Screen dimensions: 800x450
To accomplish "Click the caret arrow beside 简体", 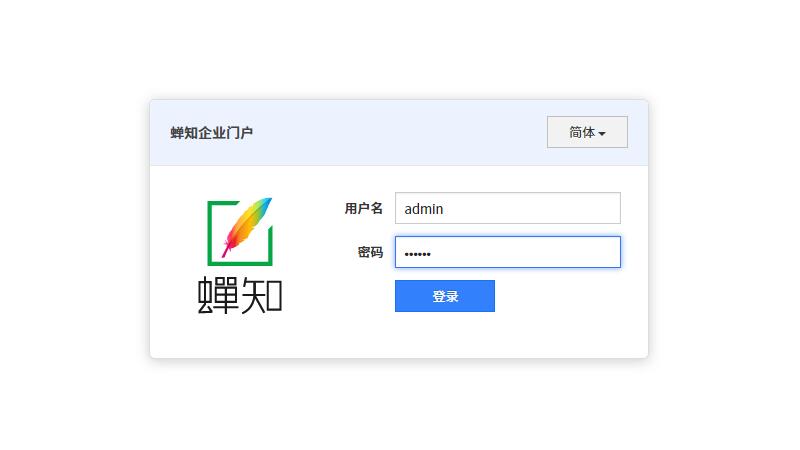I will (602, 133).
